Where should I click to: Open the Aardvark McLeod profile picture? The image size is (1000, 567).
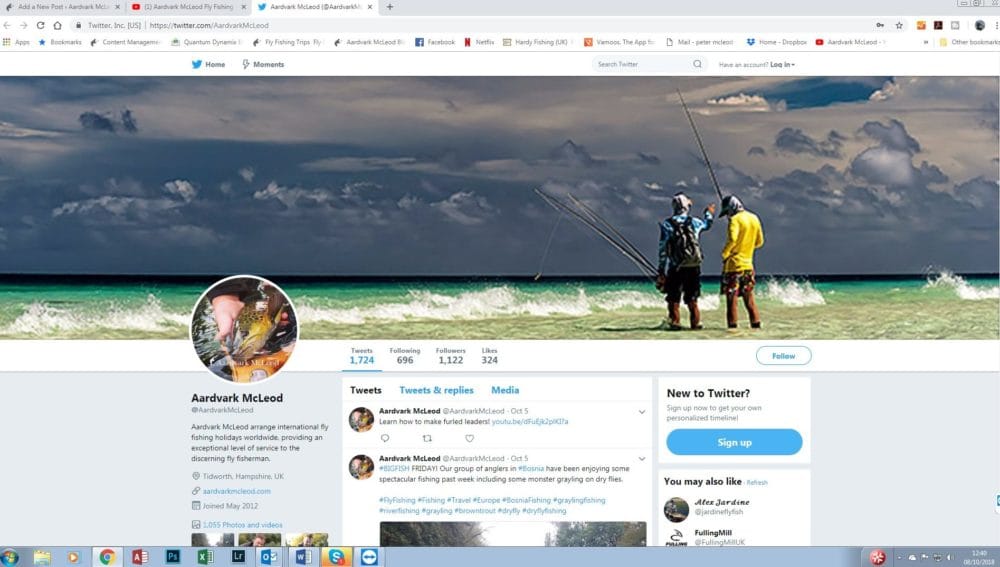(244, 329)
